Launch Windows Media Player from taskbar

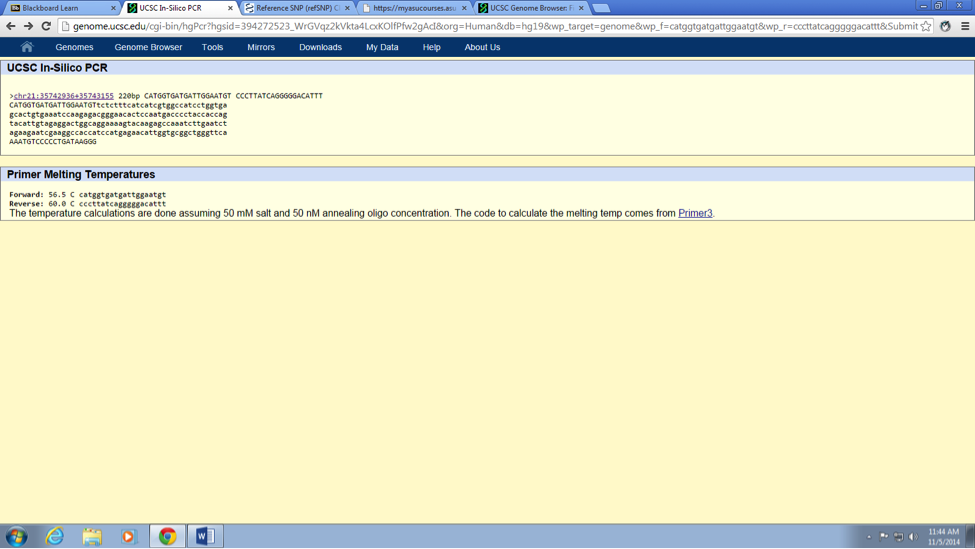coord(129,537)
